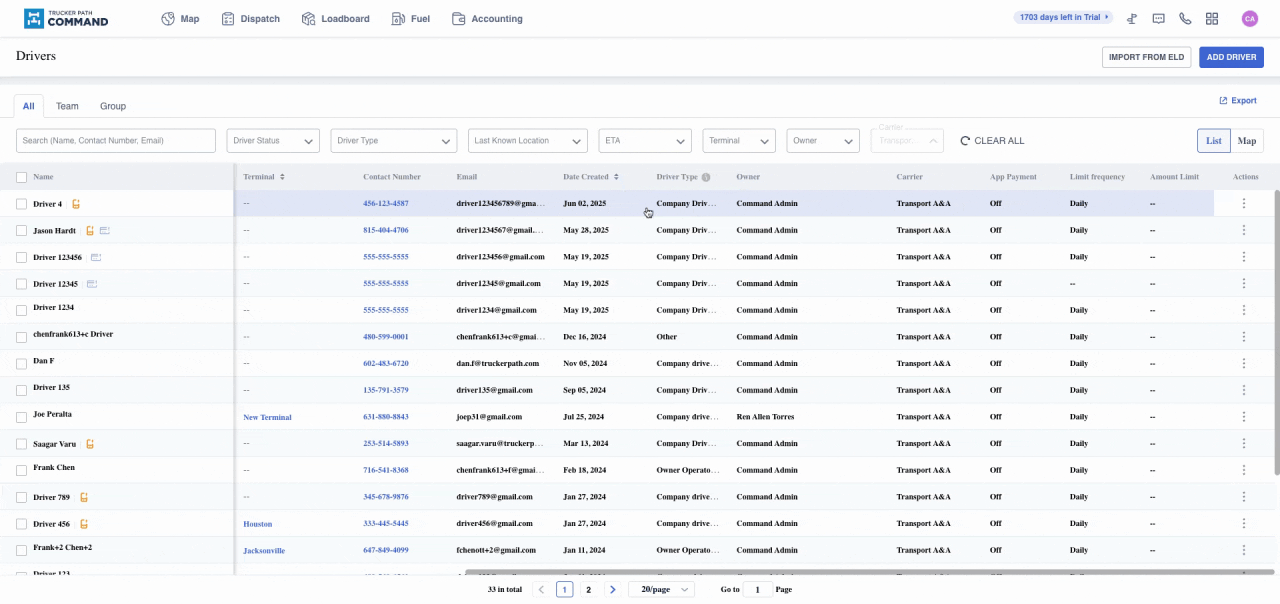Open the signpost icon in top bar
This screenshot has width=1280, height=604.
point(1132,18)
